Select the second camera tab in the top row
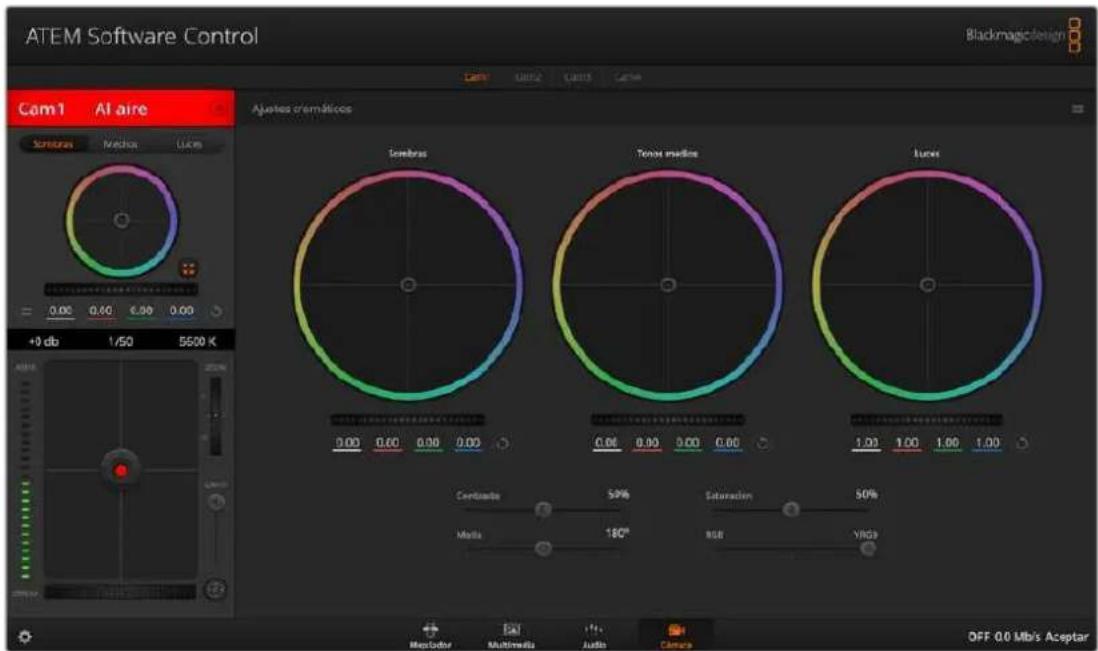The image size is (1098, 651). [527, 77]
